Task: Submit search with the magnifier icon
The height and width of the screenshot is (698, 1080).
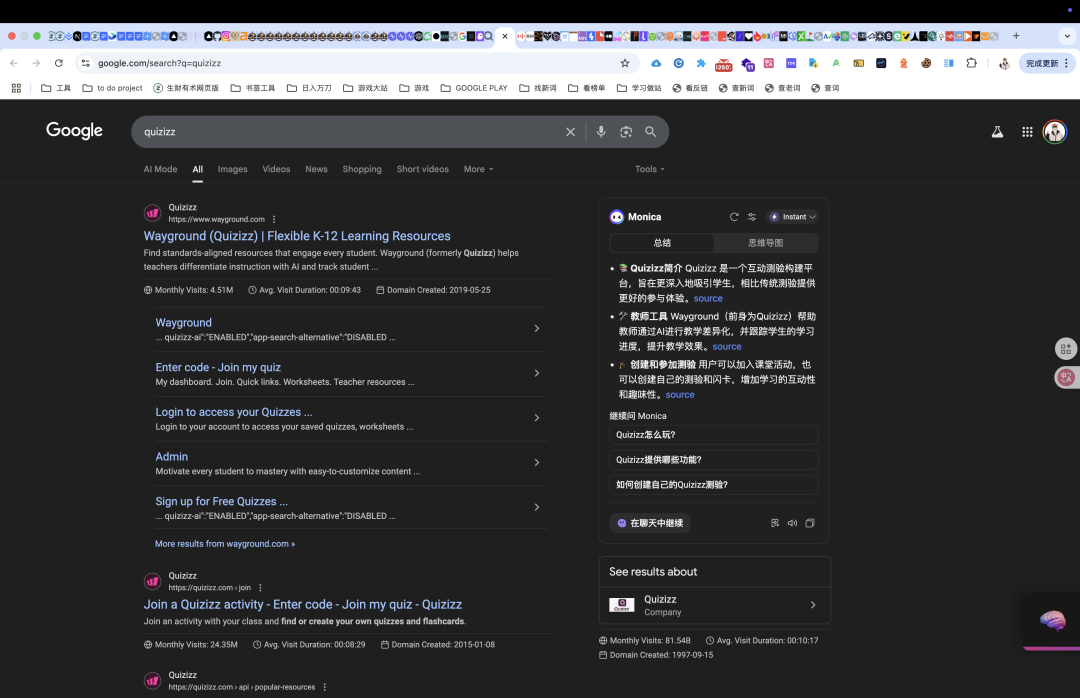Action: click(650, 132)
